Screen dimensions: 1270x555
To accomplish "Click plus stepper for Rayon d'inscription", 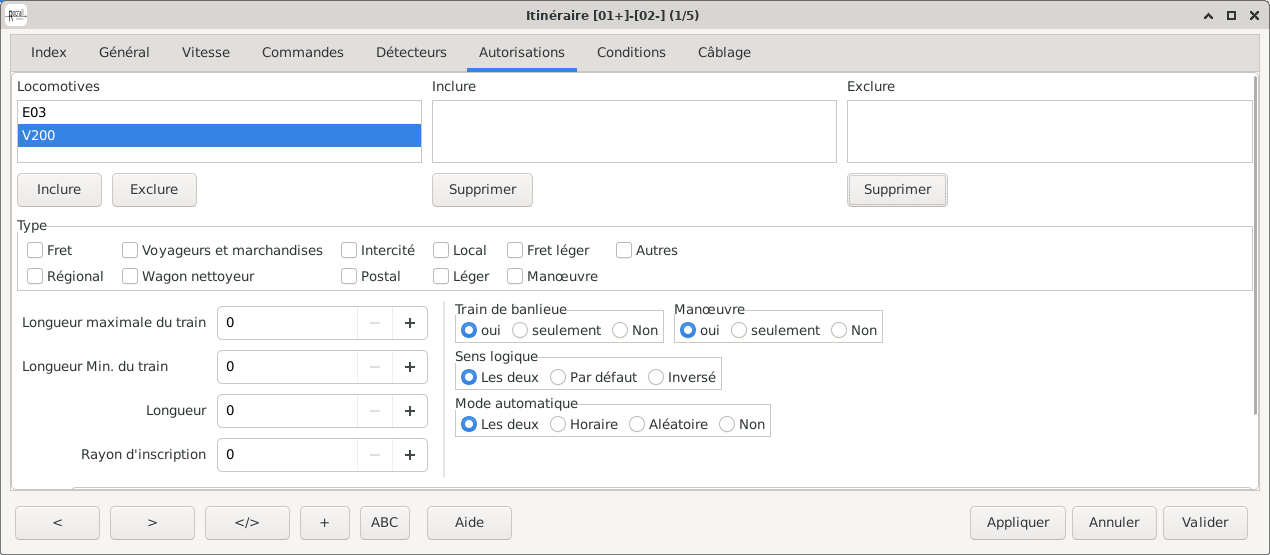I will coord(409,455).
